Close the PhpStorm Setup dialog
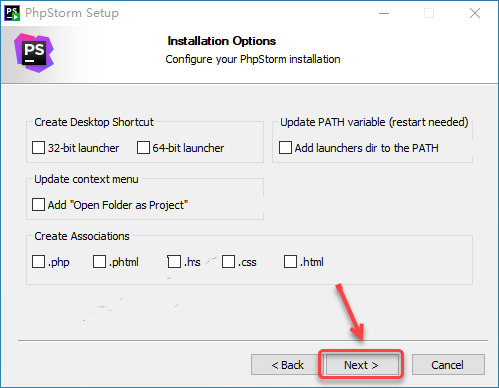499x388 pixels. pos(475,13)
